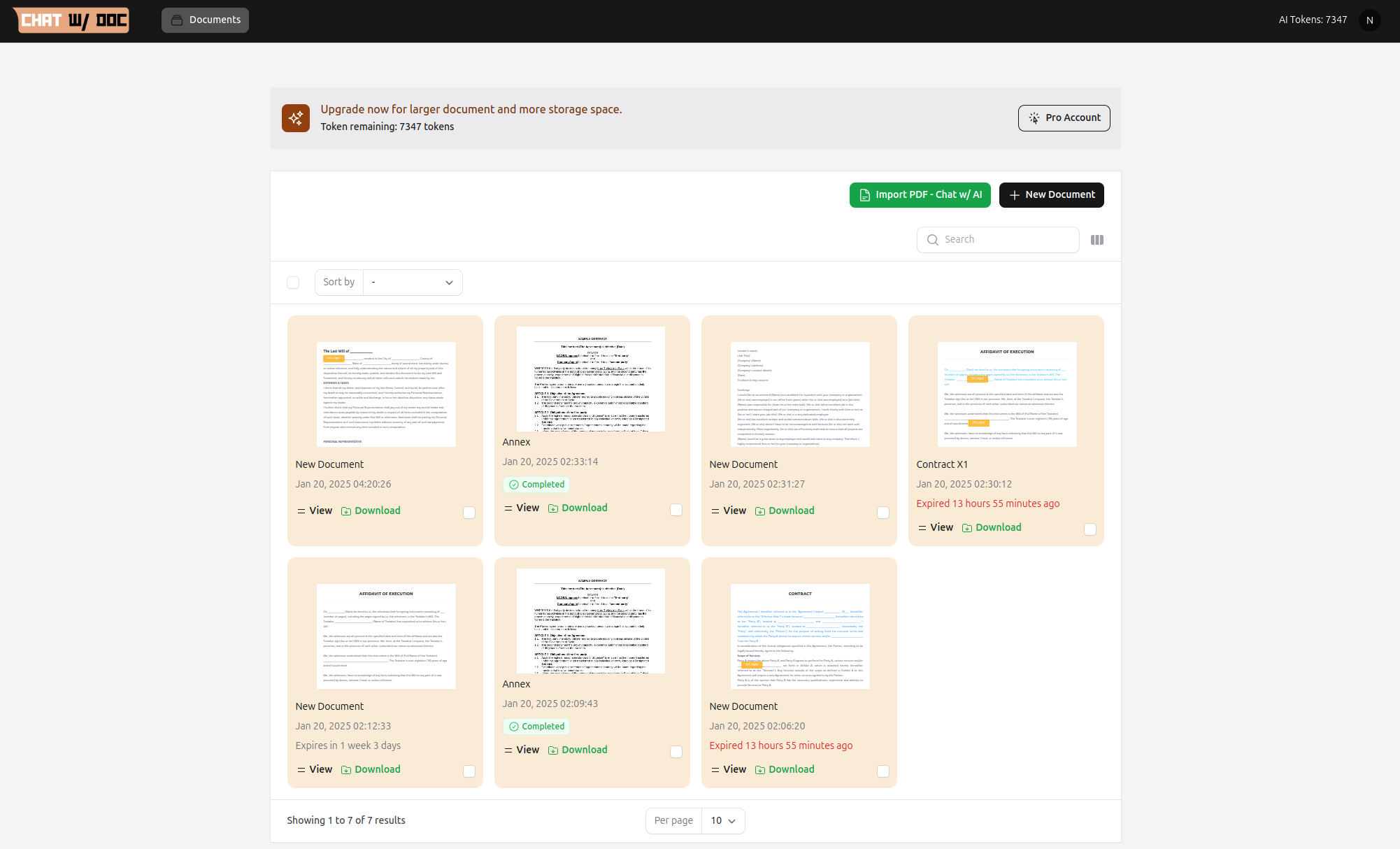
Task: Click View icon on first Annex card
Action: pyautogui.click(x=508, y=508)
